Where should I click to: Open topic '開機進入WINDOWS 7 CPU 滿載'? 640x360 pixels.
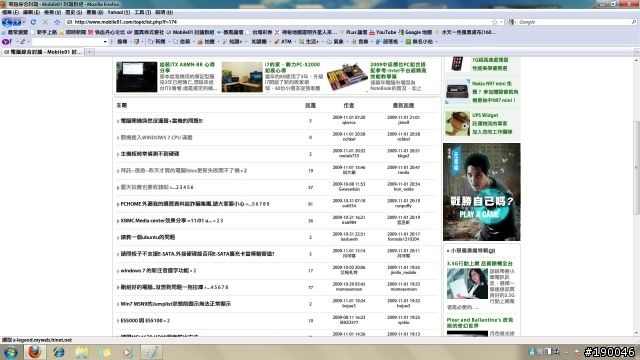click(156, 138)
